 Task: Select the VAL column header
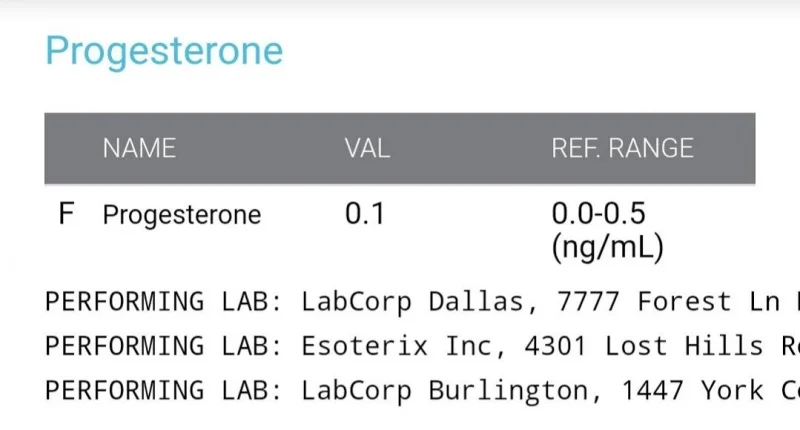coord(367,148)
